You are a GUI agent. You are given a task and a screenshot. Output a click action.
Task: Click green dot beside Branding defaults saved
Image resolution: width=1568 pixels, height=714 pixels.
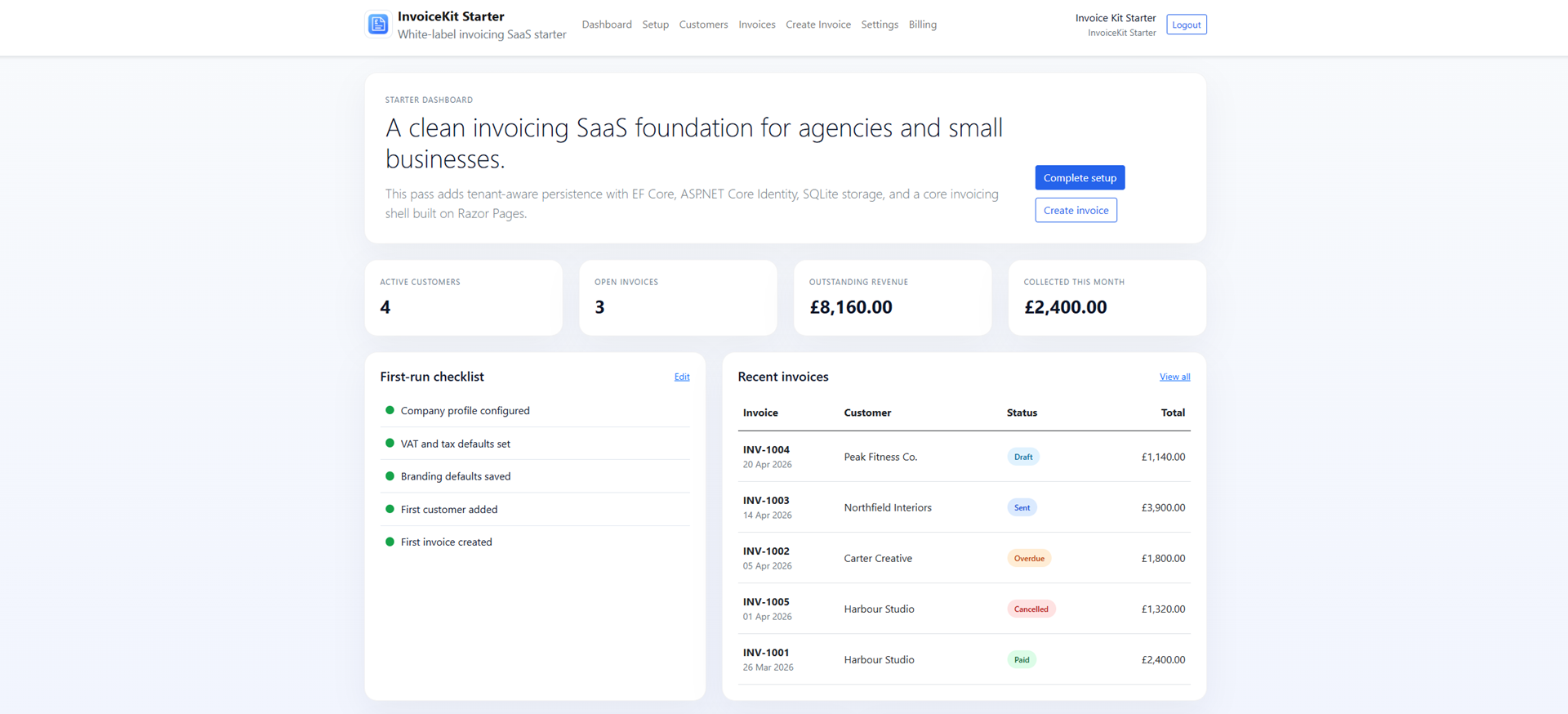[390, 475]
